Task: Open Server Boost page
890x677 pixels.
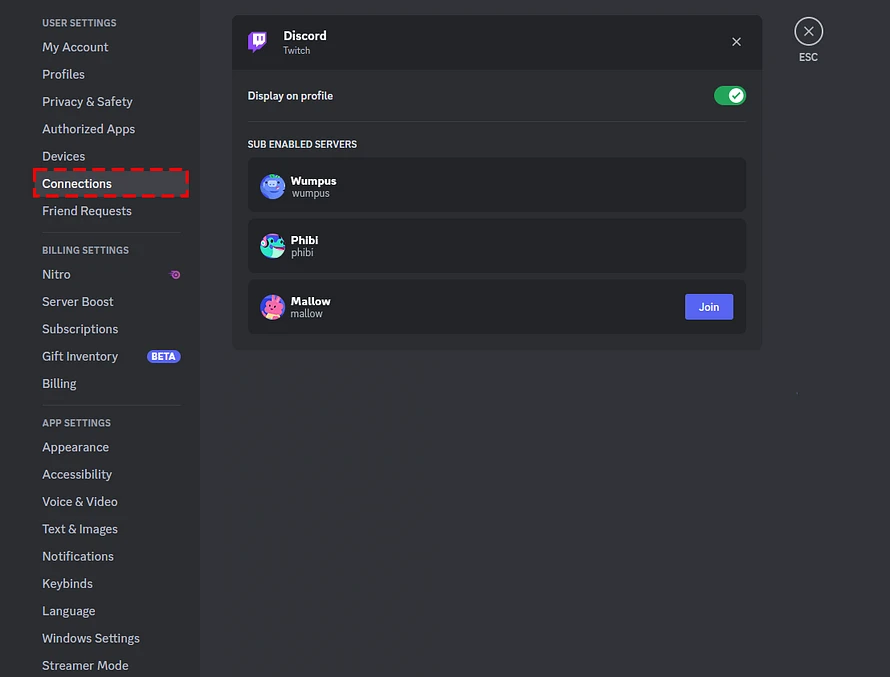Action: 78,302
